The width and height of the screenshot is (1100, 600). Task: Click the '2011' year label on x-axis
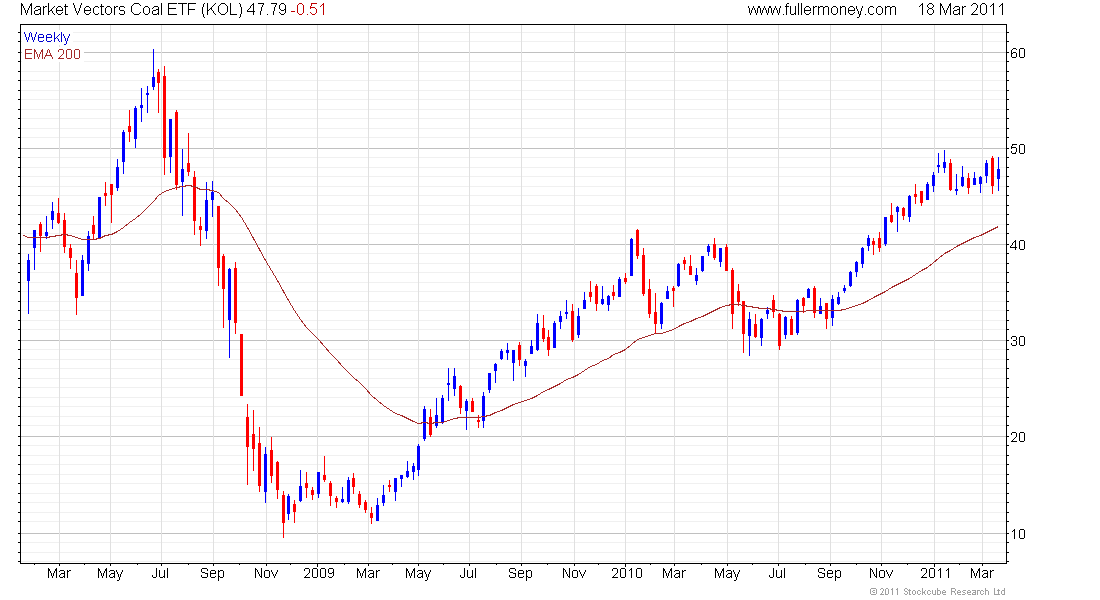tap(935, 573)
